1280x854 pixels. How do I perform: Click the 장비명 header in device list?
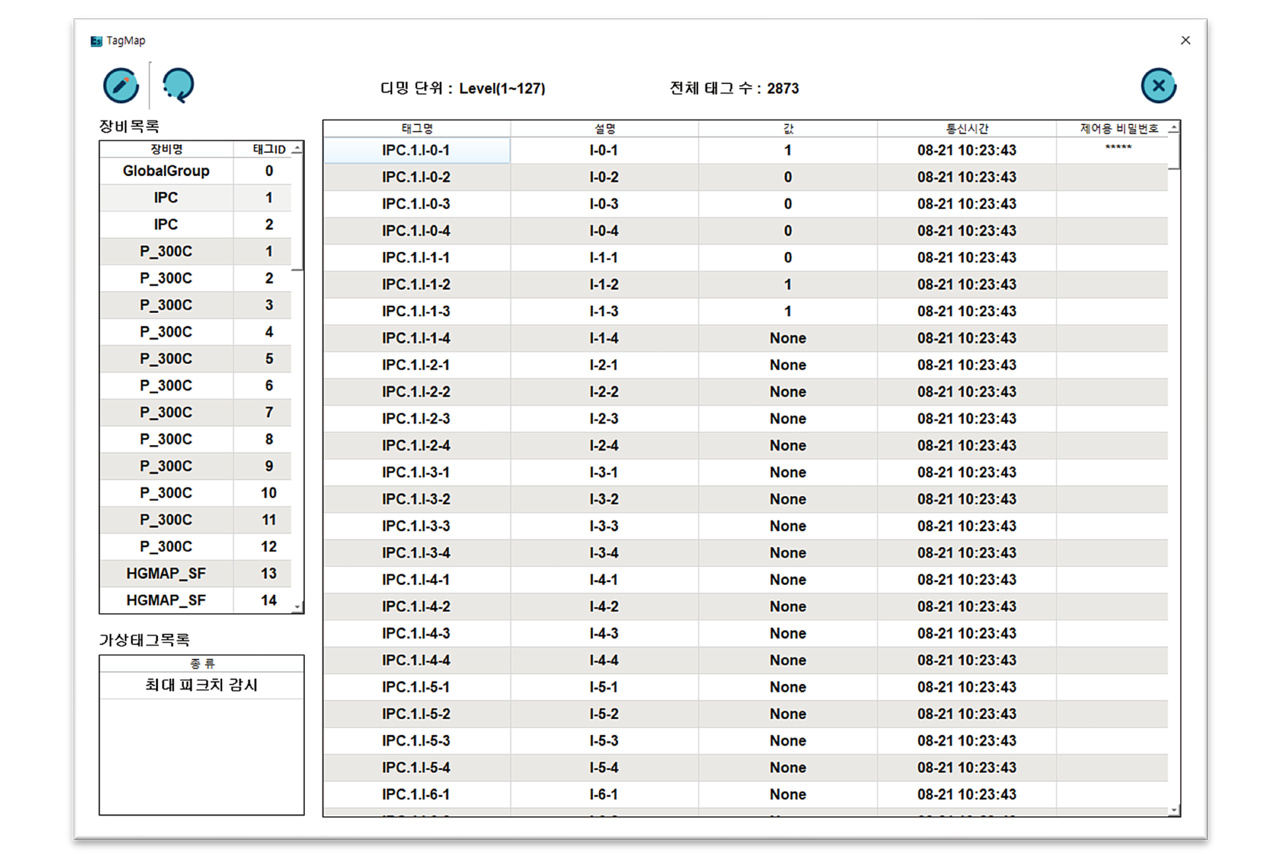coord(167,149)
